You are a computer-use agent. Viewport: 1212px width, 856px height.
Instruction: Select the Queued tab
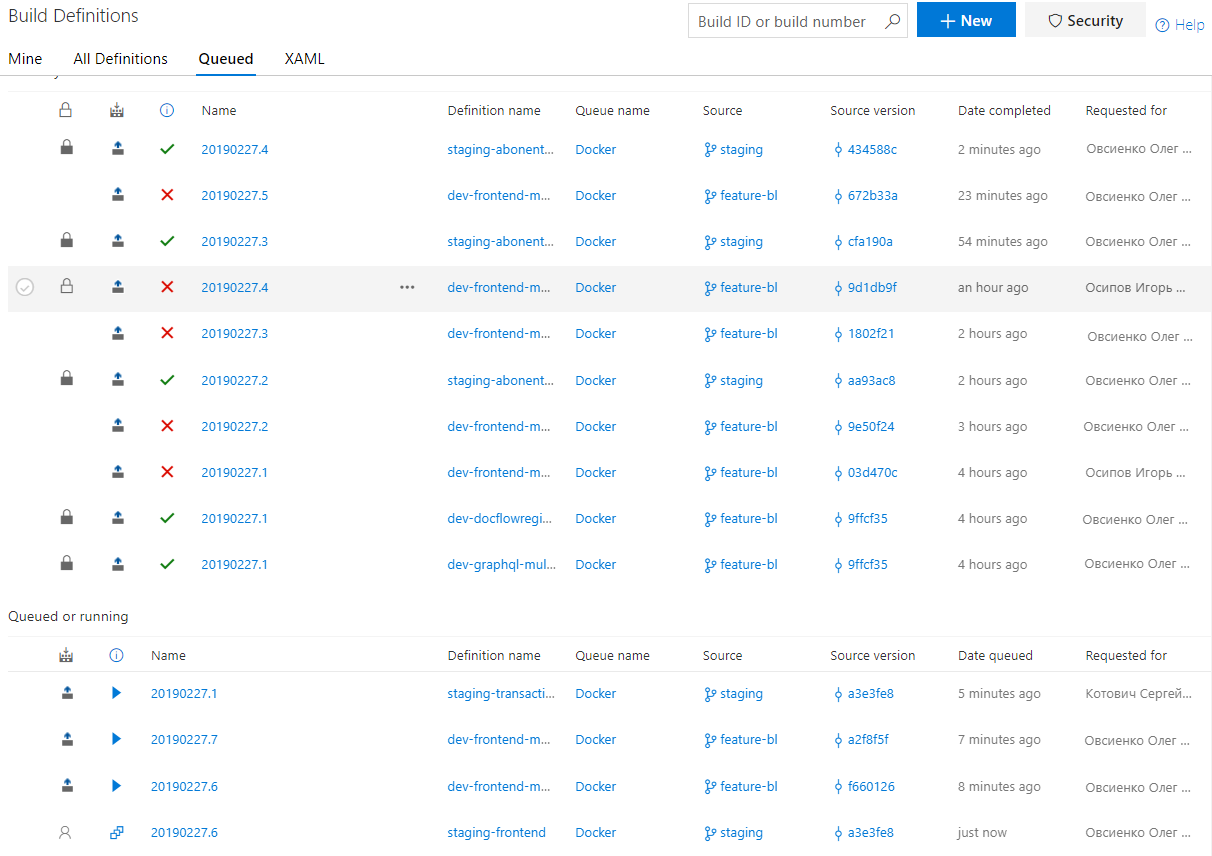coord(226,59)
